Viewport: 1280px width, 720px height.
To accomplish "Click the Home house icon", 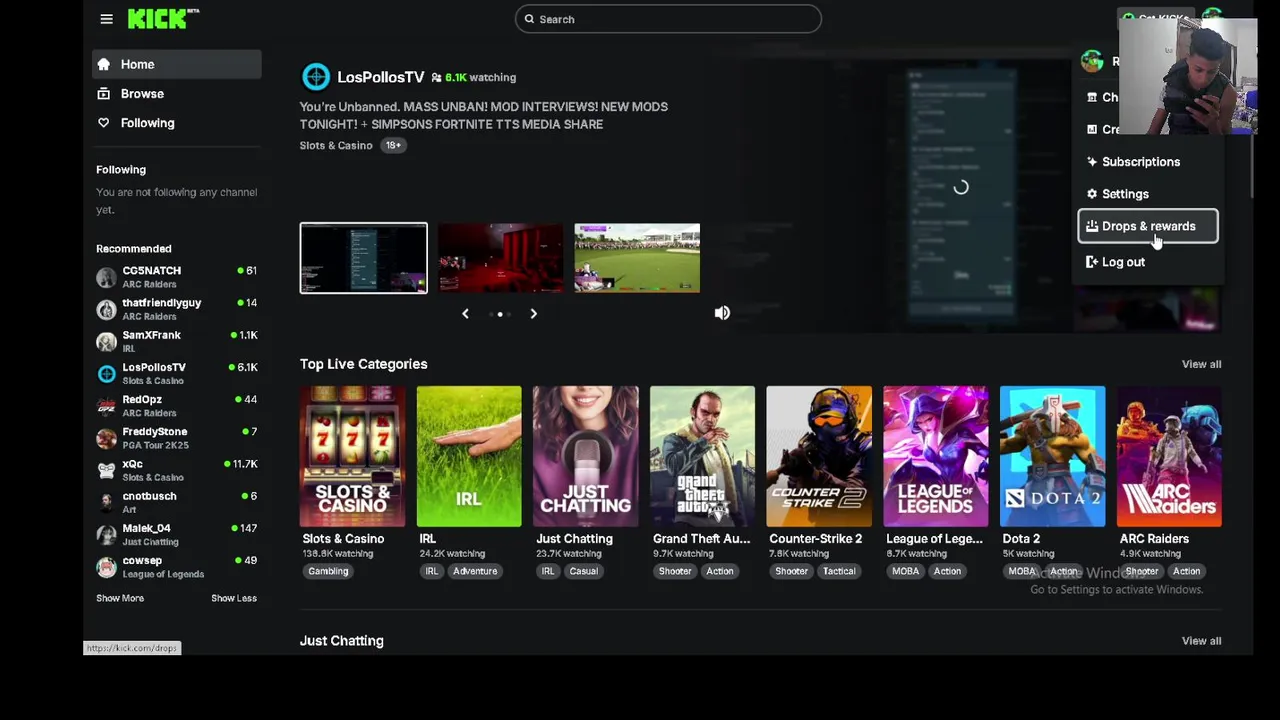I will pyautogui.click(x=103, y=64).
